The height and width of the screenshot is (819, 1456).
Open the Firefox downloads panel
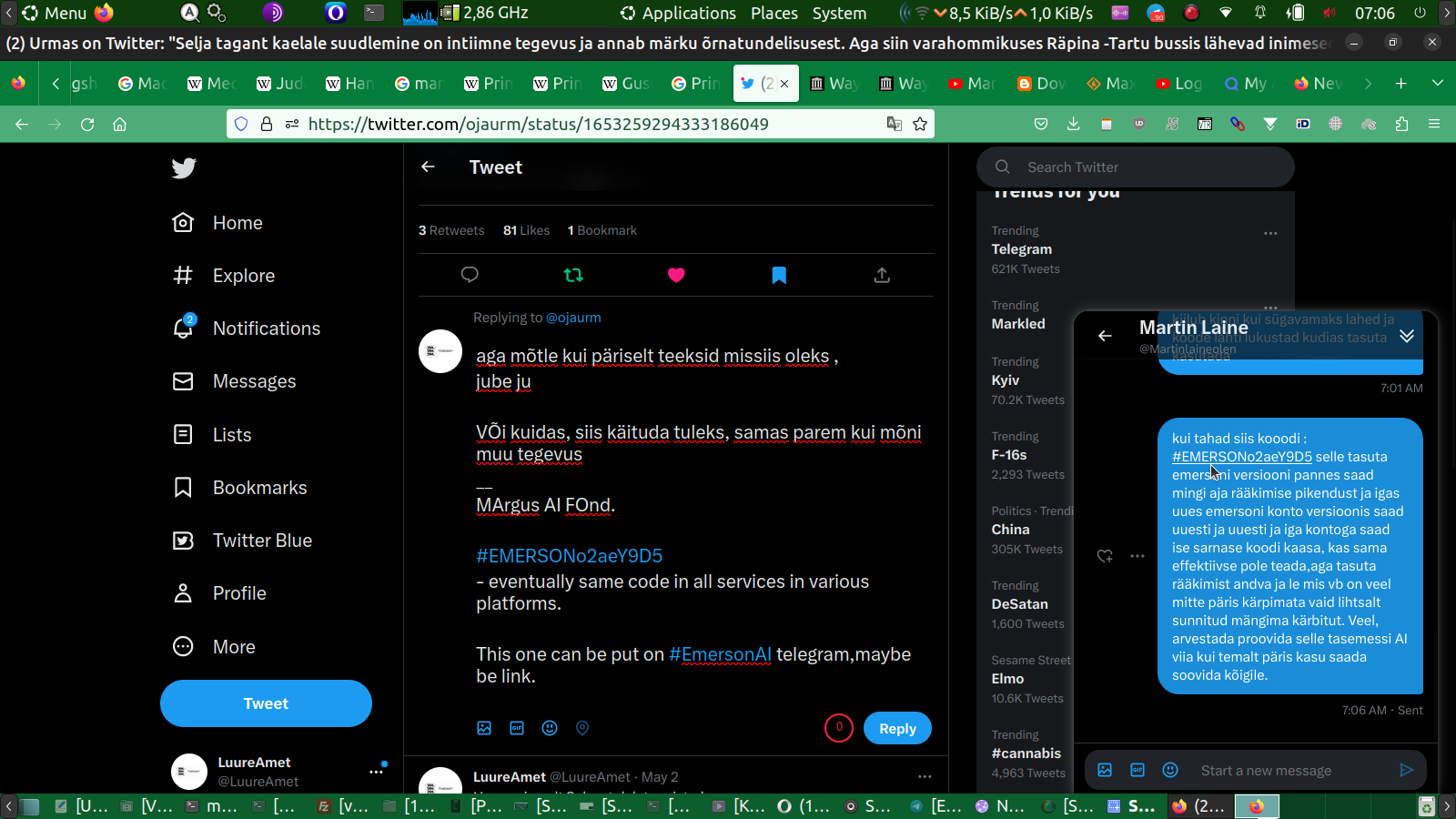click(1074, 124)
